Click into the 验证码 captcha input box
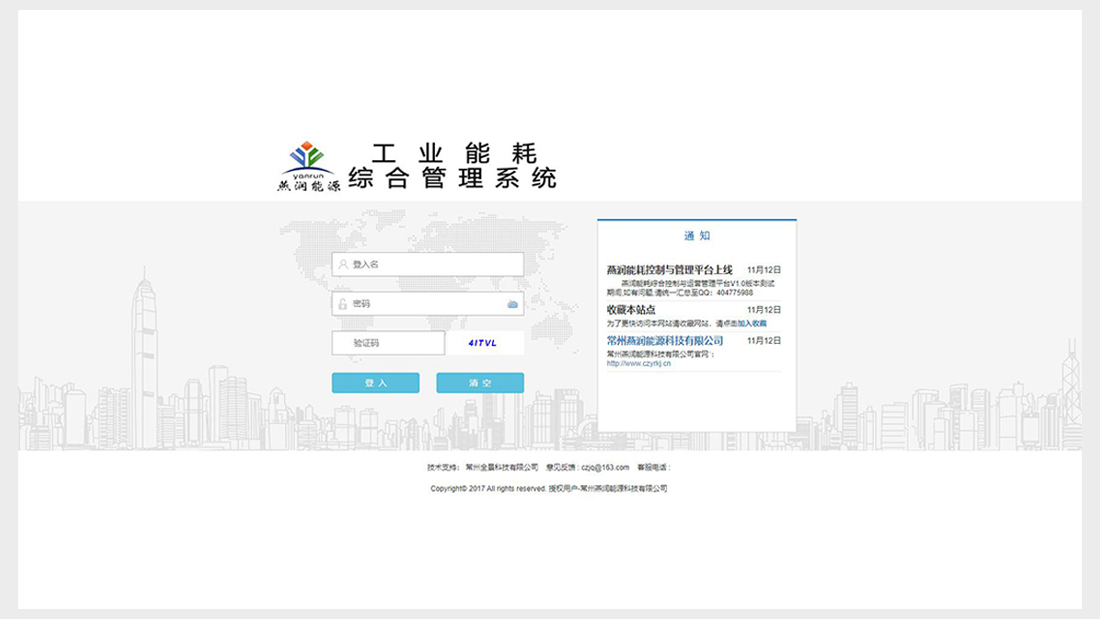Image resolution: width=1100 pixels, height=619 pixels. (388, 343)
